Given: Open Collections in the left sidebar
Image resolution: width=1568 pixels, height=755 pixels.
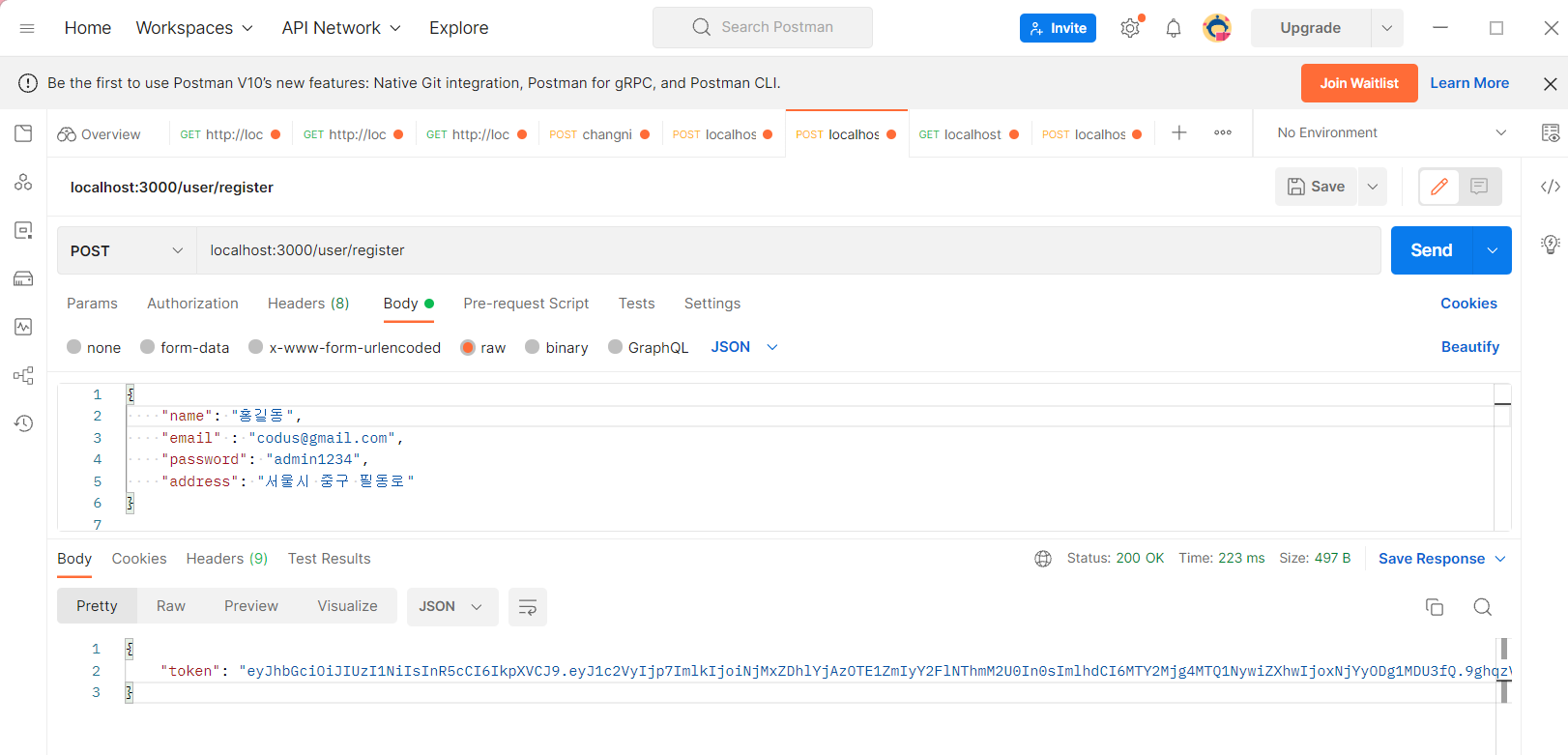Looking at the screenshot, I should (x=23, y=133).
